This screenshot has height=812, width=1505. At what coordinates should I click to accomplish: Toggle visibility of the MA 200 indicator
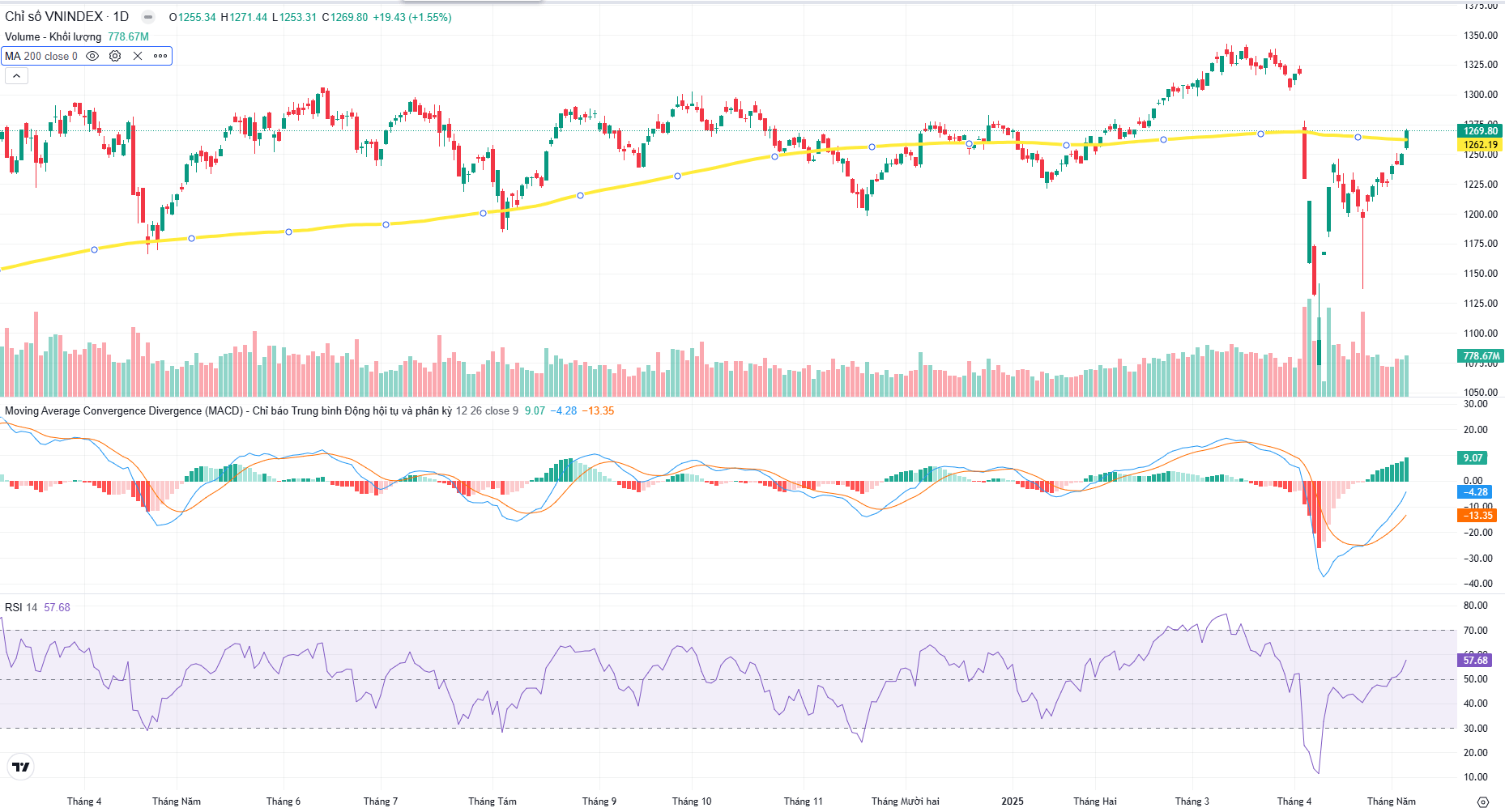click(x=92, y=56)
